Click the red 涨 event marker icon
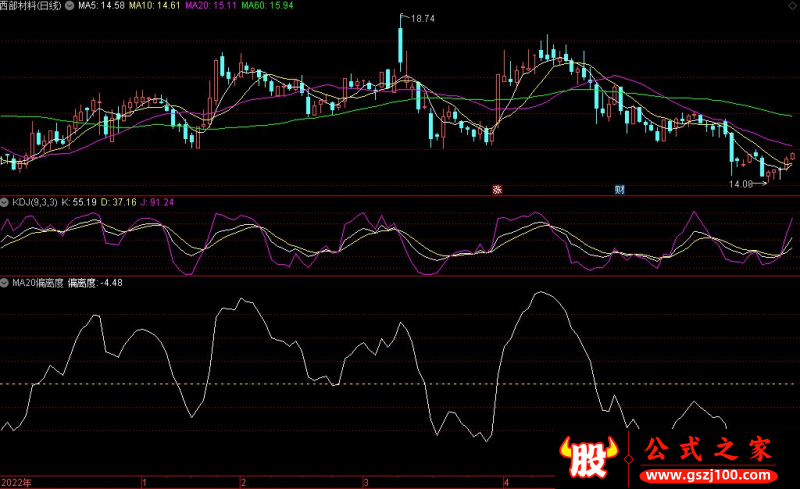 coord(497,189)
